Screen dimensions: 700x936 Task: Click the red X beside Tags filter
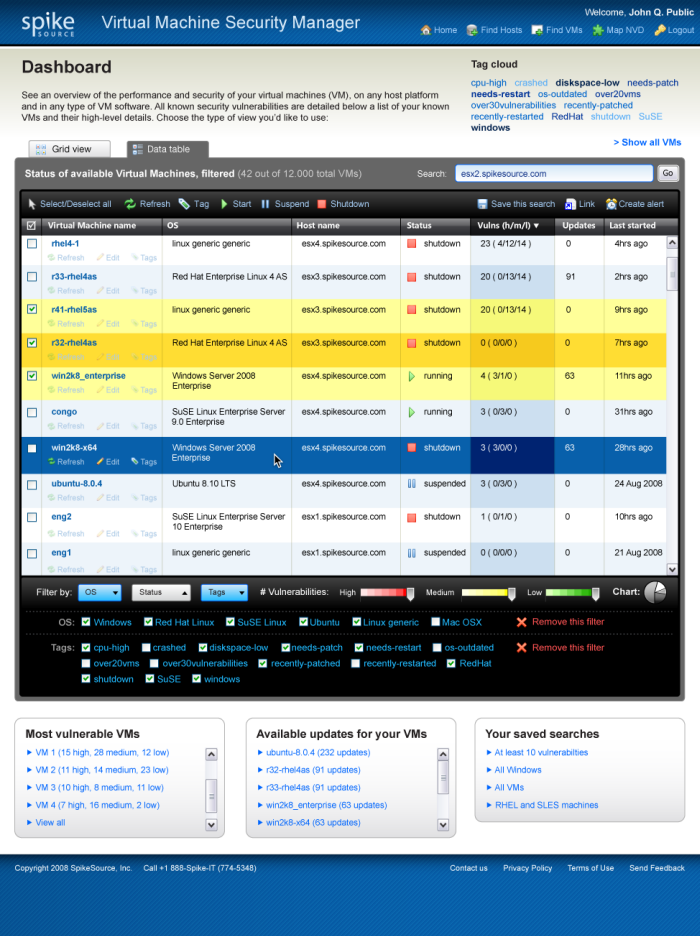pos(522,648)
